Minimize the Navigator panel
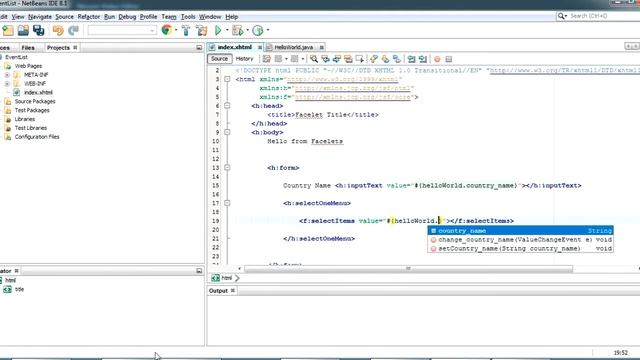Image resolution: width=640 pixels, height=360 pixels. point(199,271)
